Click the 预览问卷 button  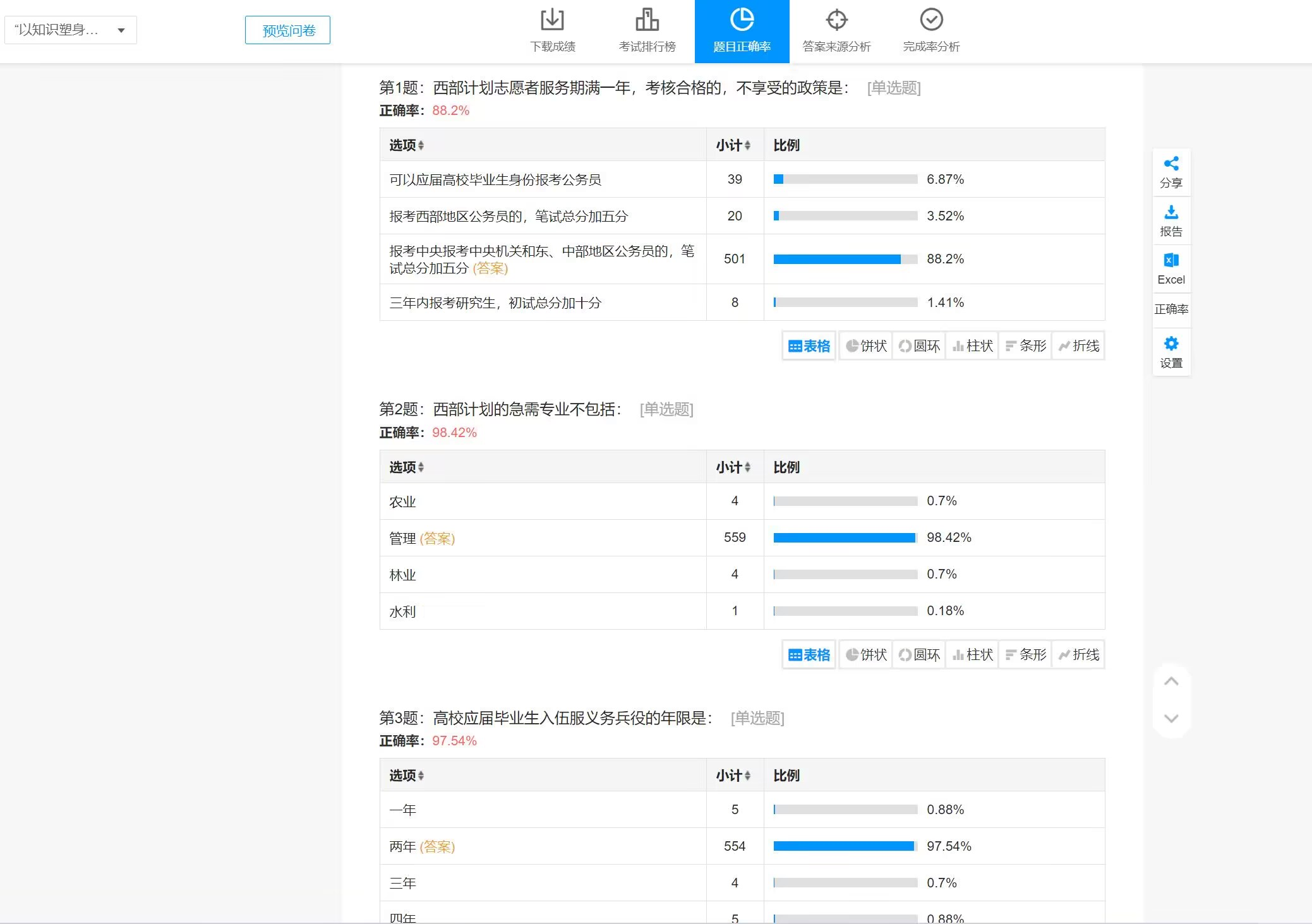click(287, 30)
